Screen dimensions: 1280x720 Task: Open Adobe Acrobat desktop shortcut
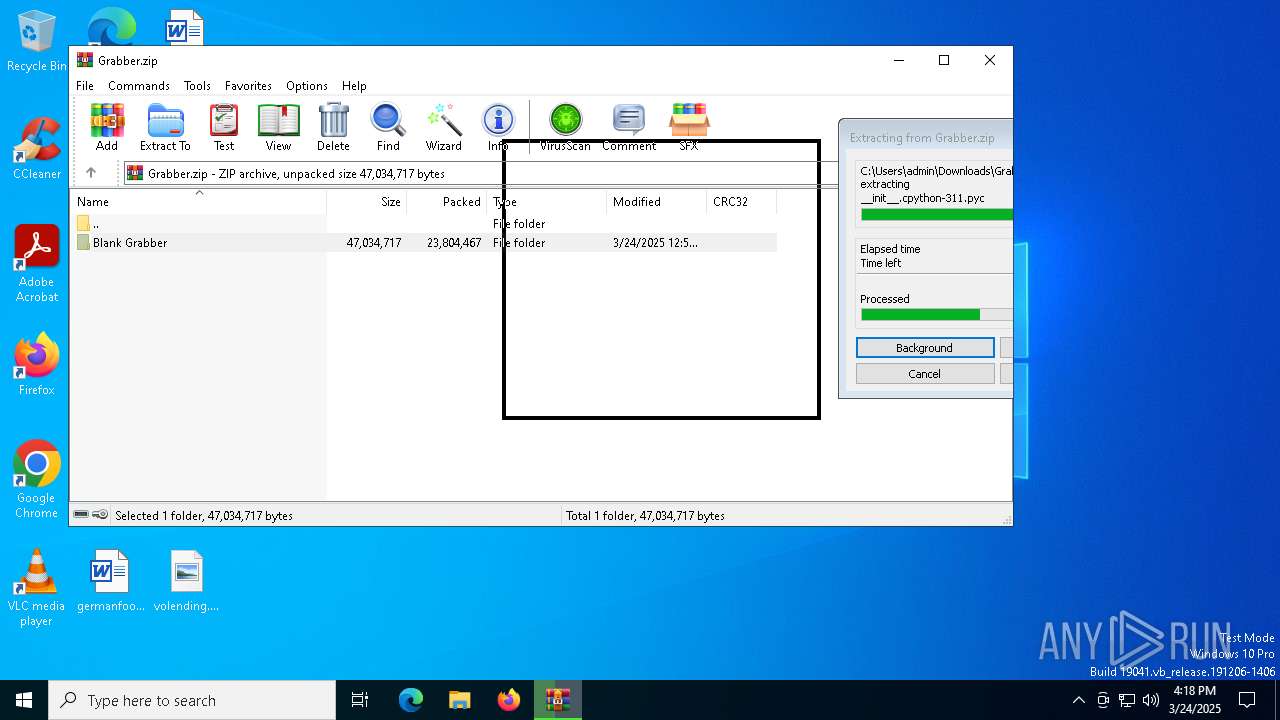coord(37,264)
